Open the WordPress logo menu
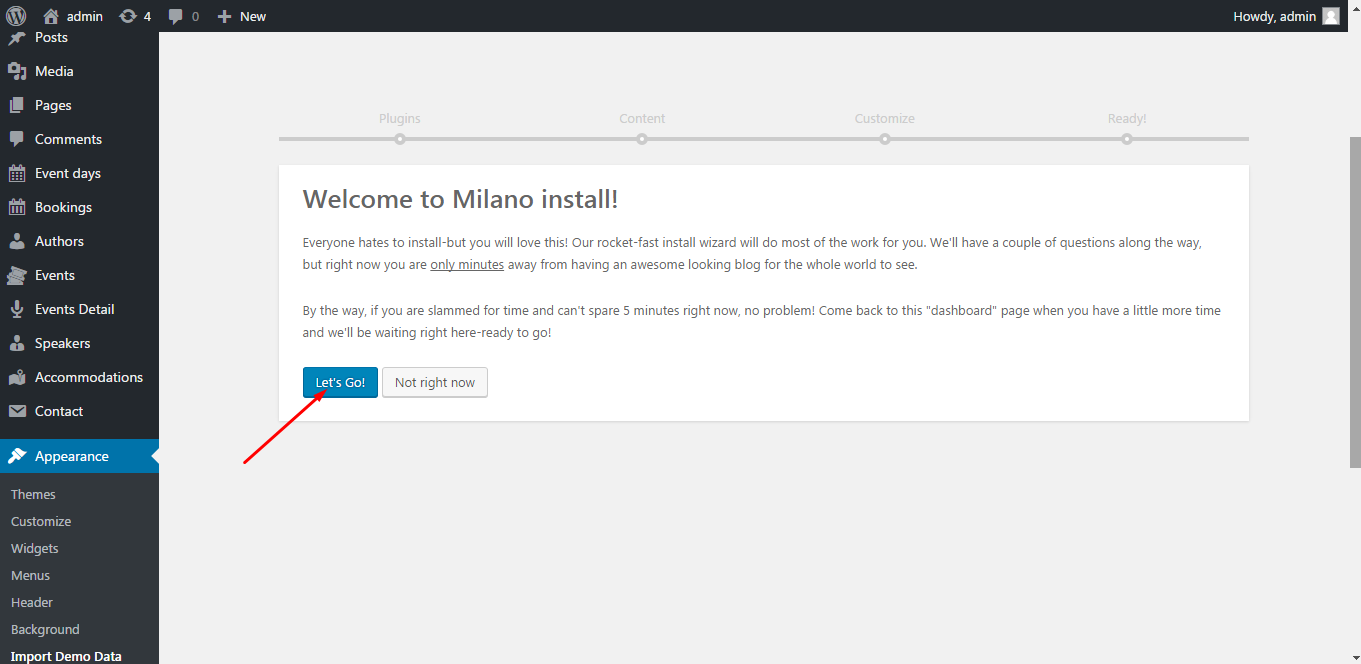The image size is (1361, 664). 16,16
